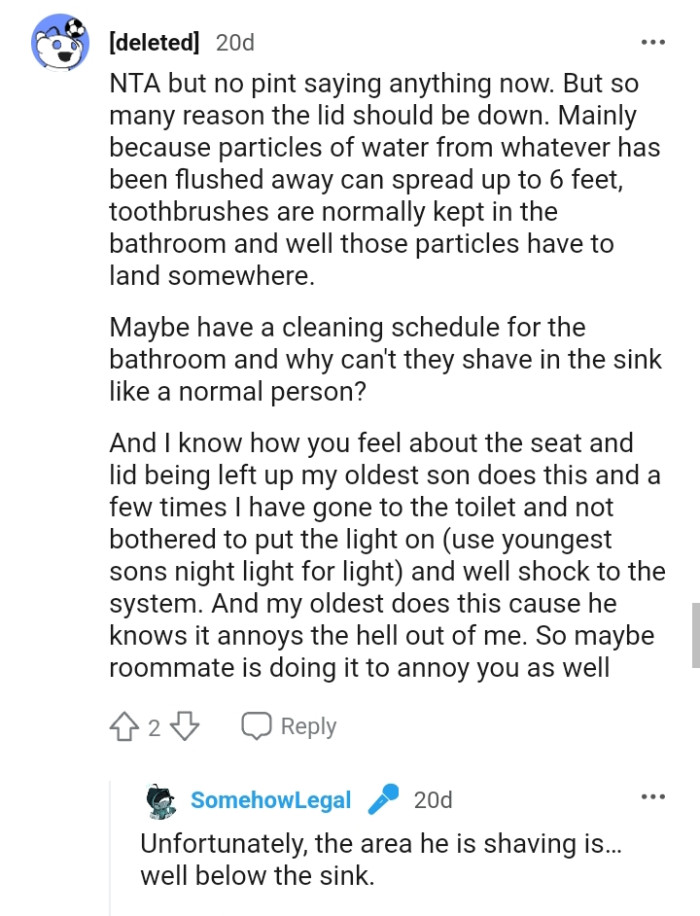
Task: Open the overflow menu on the [deleted] comment
Action: [653, 40]
